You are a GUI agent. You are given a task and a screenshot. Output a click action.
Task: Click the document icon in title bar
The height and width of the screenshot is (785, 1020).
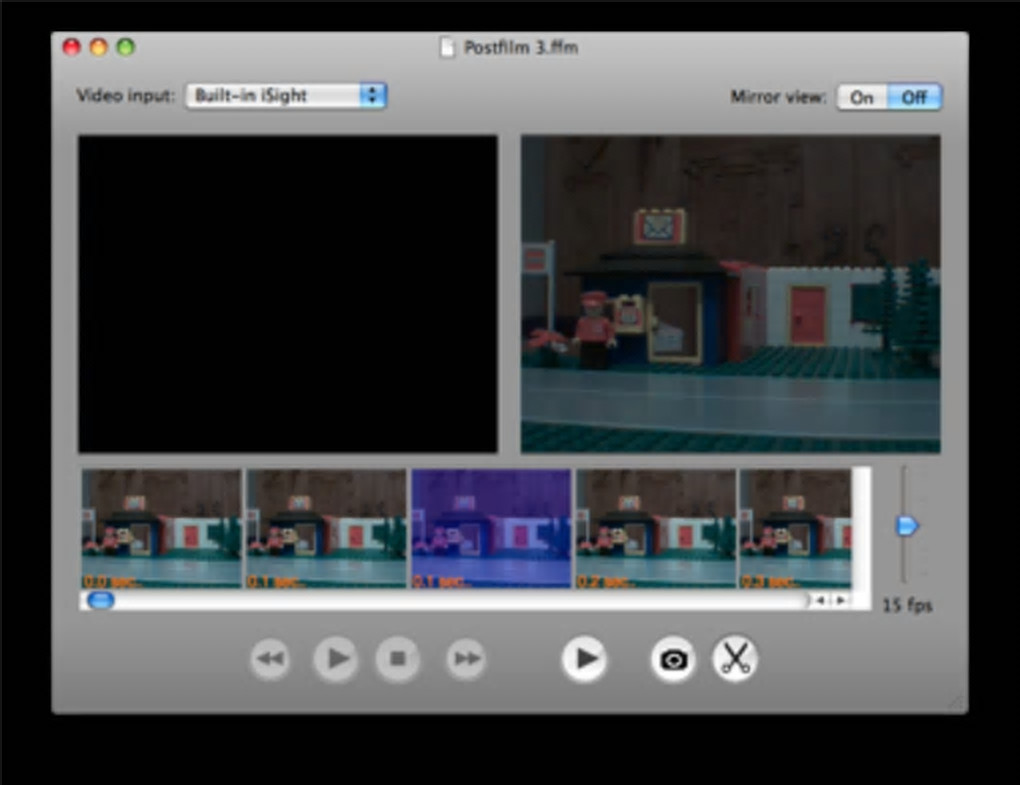pos(447,47)
